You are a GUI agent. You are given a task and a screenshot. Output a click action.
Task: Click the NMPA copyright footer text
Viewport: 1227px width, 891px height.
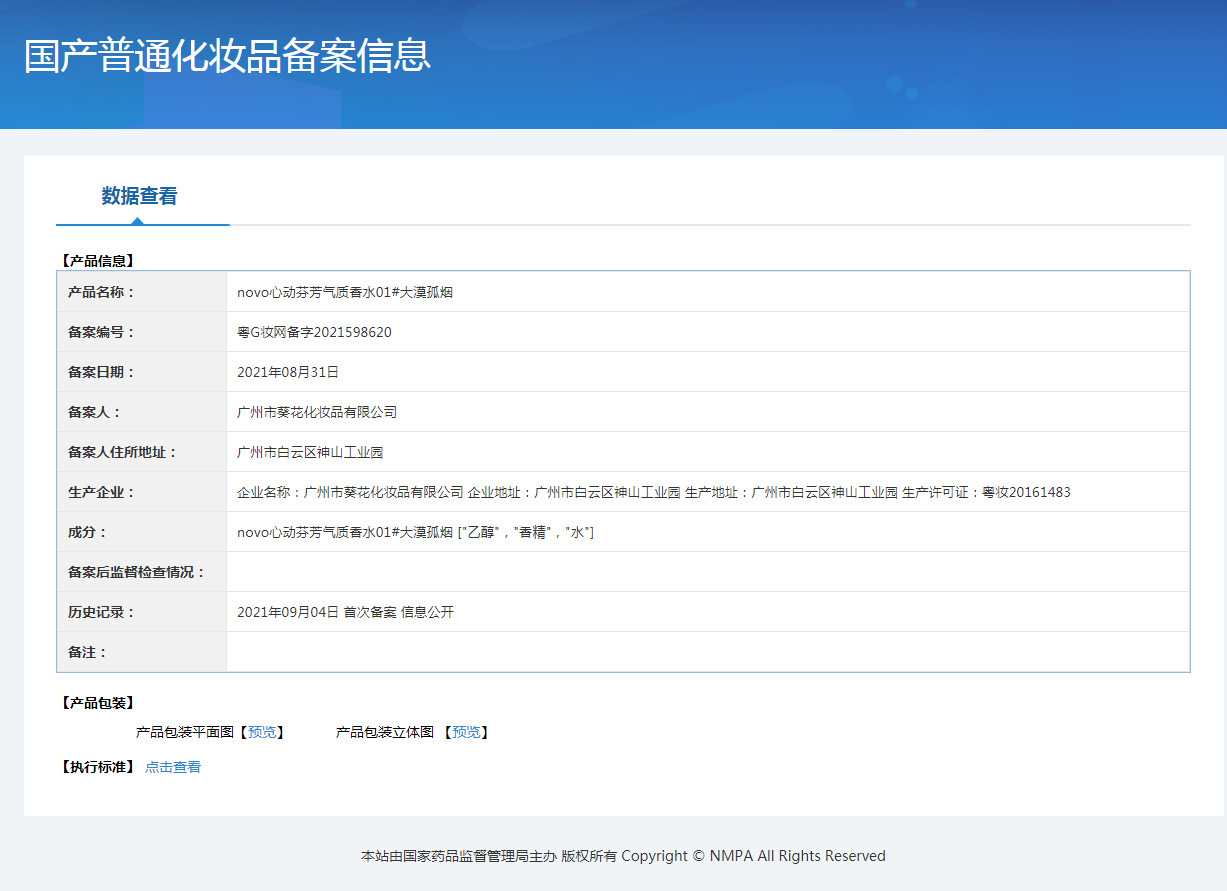623,856
